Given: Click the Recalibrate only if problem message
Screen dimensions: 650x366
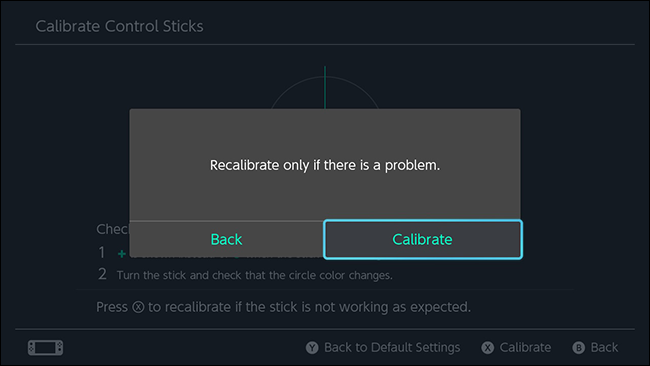Looking at the screenshot, I should (325, 165).
